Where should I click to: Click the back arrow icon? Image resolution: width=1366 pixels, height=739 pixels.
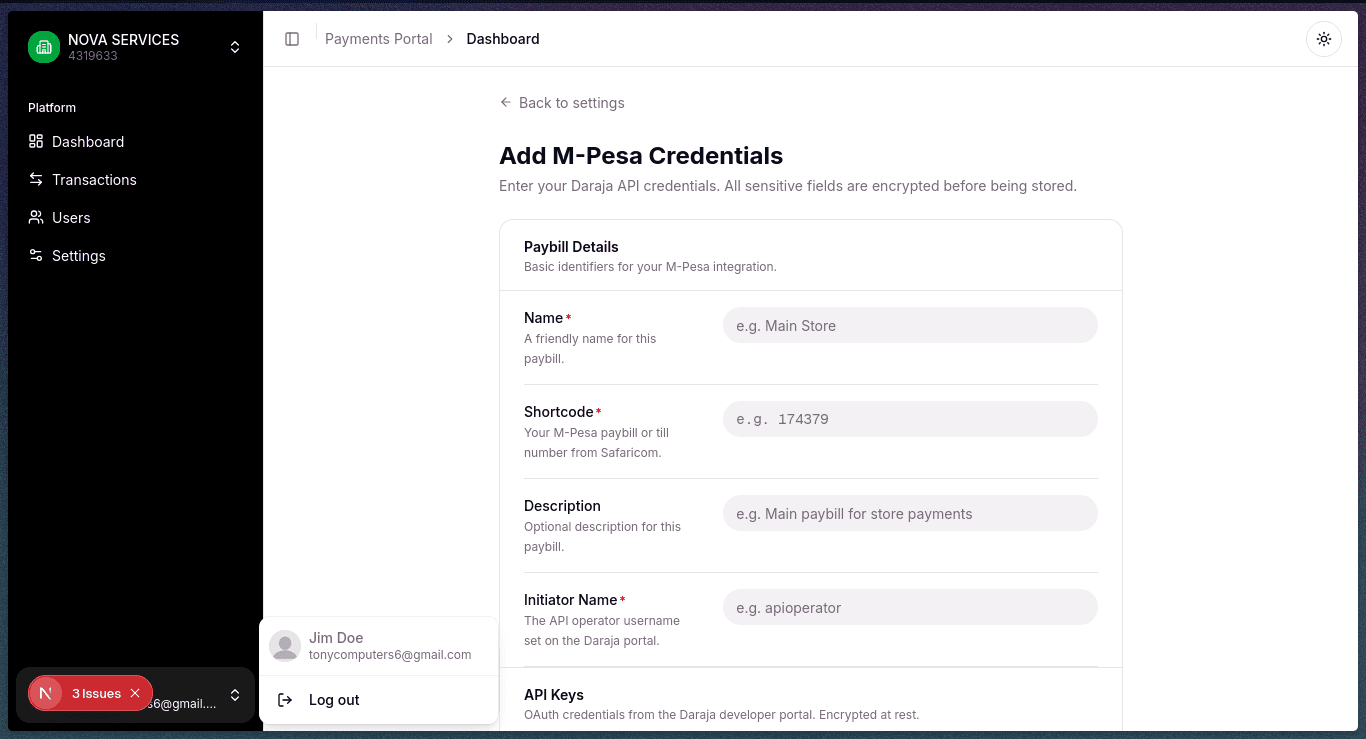506,102
